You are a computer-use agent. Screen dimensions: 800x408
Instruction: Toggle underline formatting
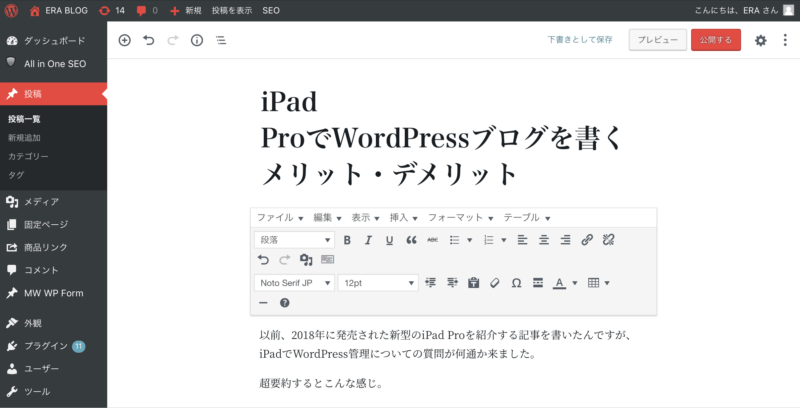(x=390, y=240)
